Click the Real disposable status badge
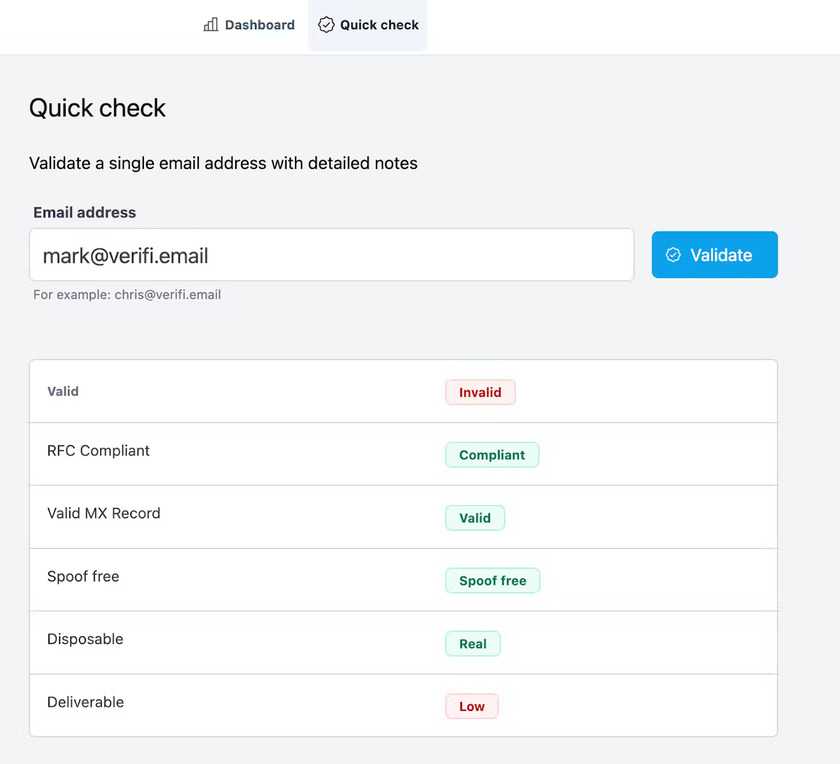 click(473, 644)
